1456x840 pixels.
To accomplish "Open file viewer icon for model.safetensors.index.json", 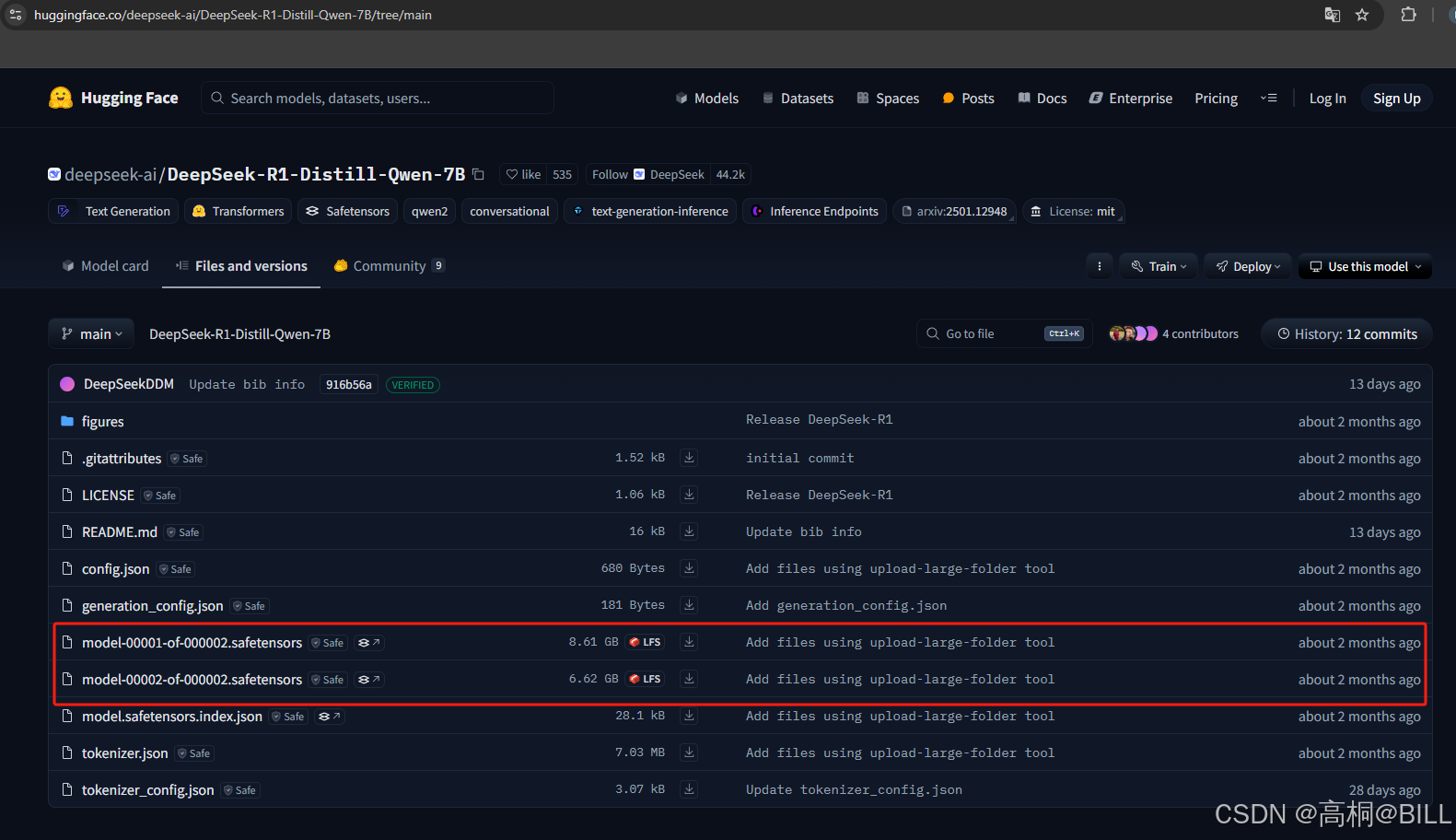I will tap(329, 717).
